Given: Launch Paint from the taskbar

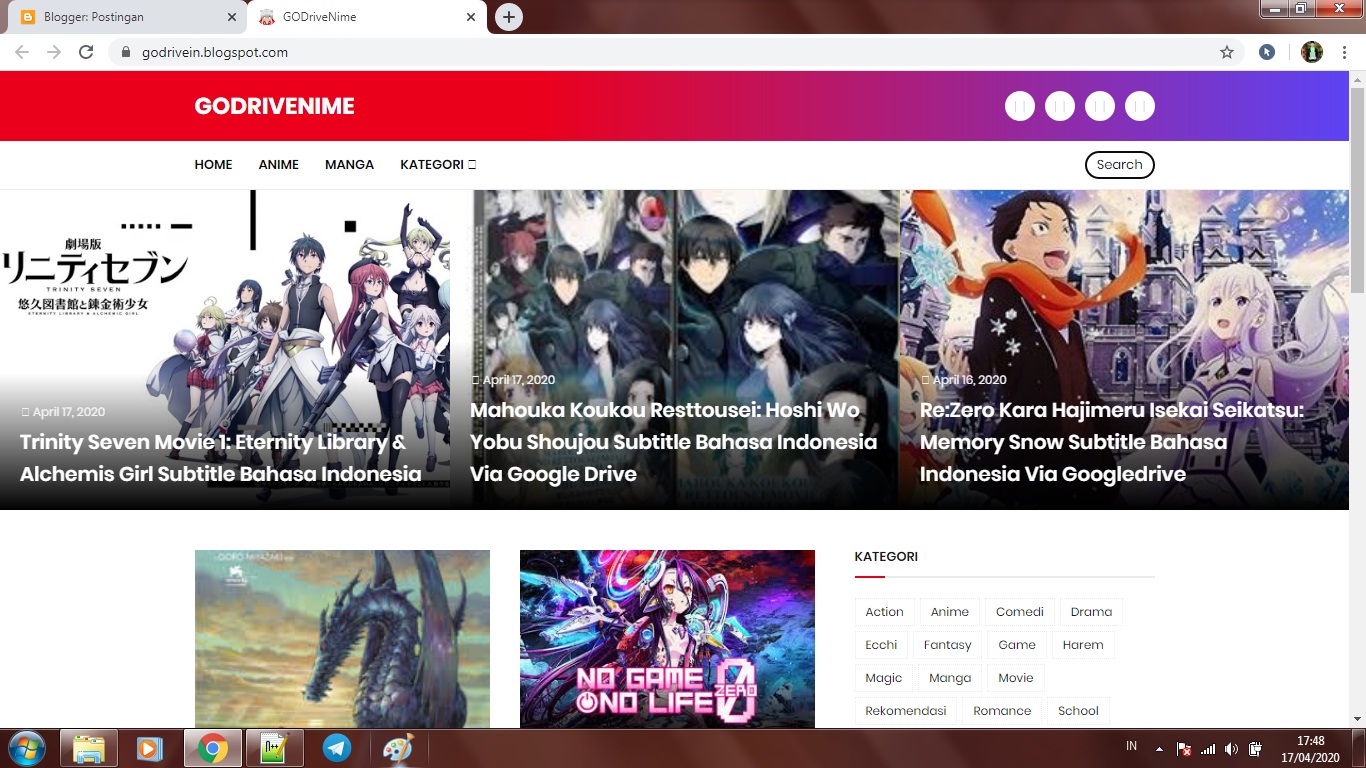Looking at the screenshot, I should point(398,747).
